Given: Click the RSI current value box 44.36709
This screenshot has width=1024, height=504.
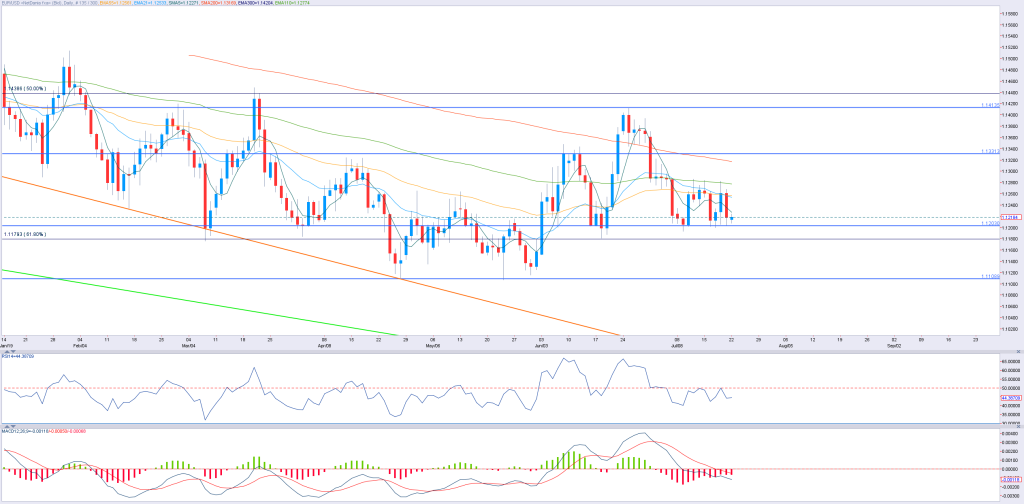Looking at the screenshot, I should [1010, 398].
